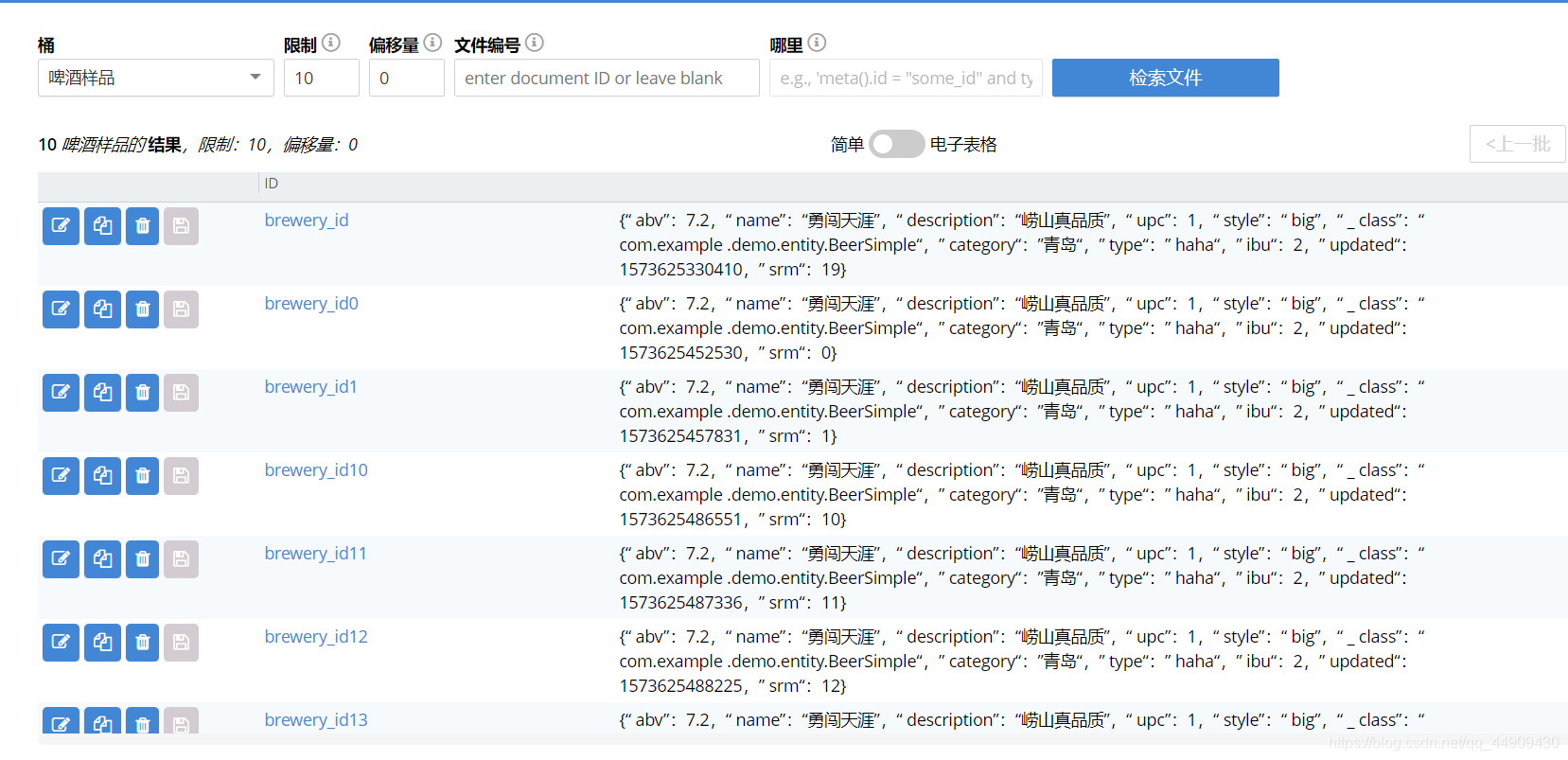Click save icon for brewery_id1 row
This screenshot has height=760, width=1568.
coord(181,393)
